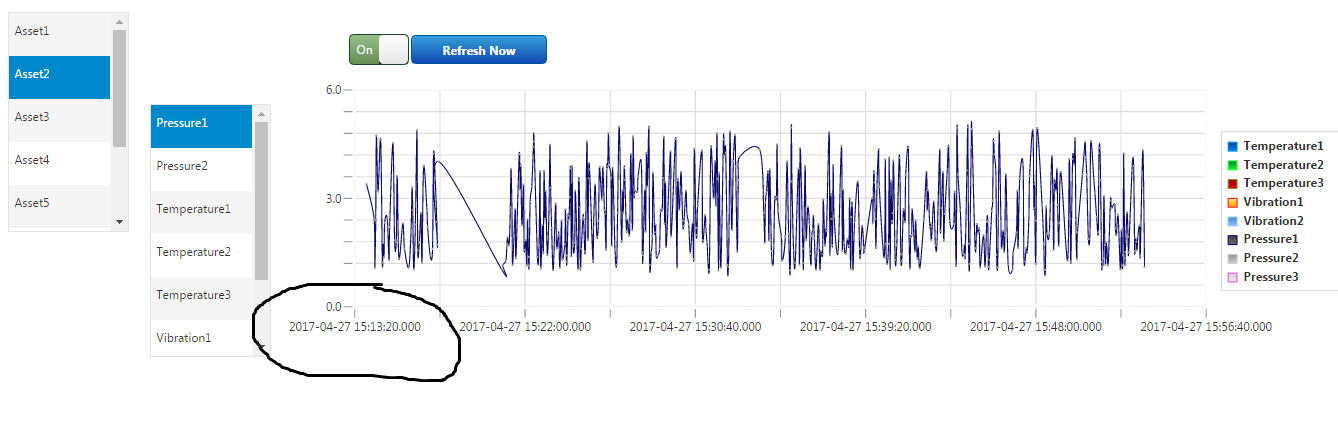Click the 15:22:00.000 x-axis label
The height and width of the screenshot is (426, 1338).
pos(525,326)
